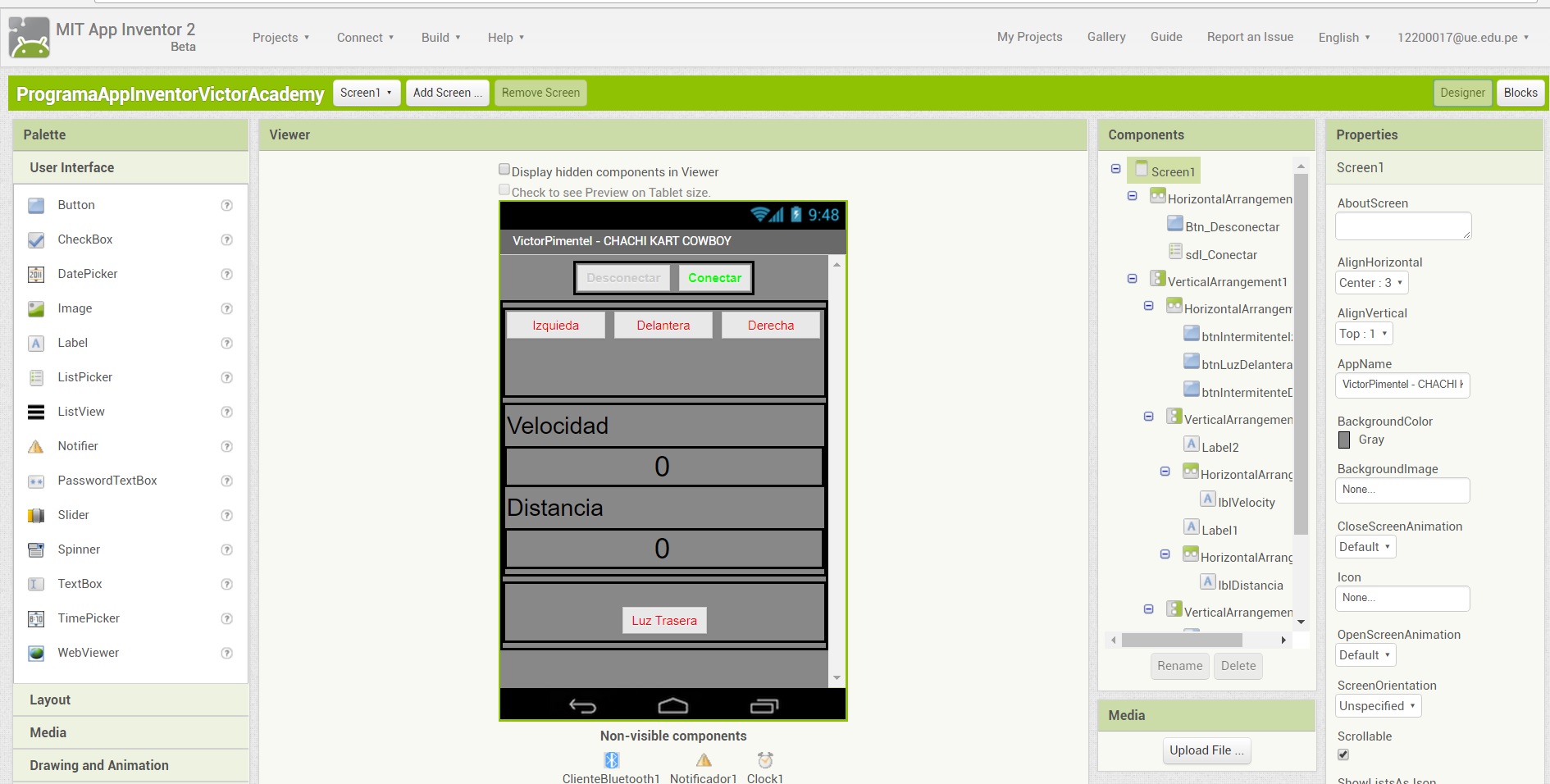
Task: Select the PasswordTextBox palette icon
Action: [x=36, y=481]
